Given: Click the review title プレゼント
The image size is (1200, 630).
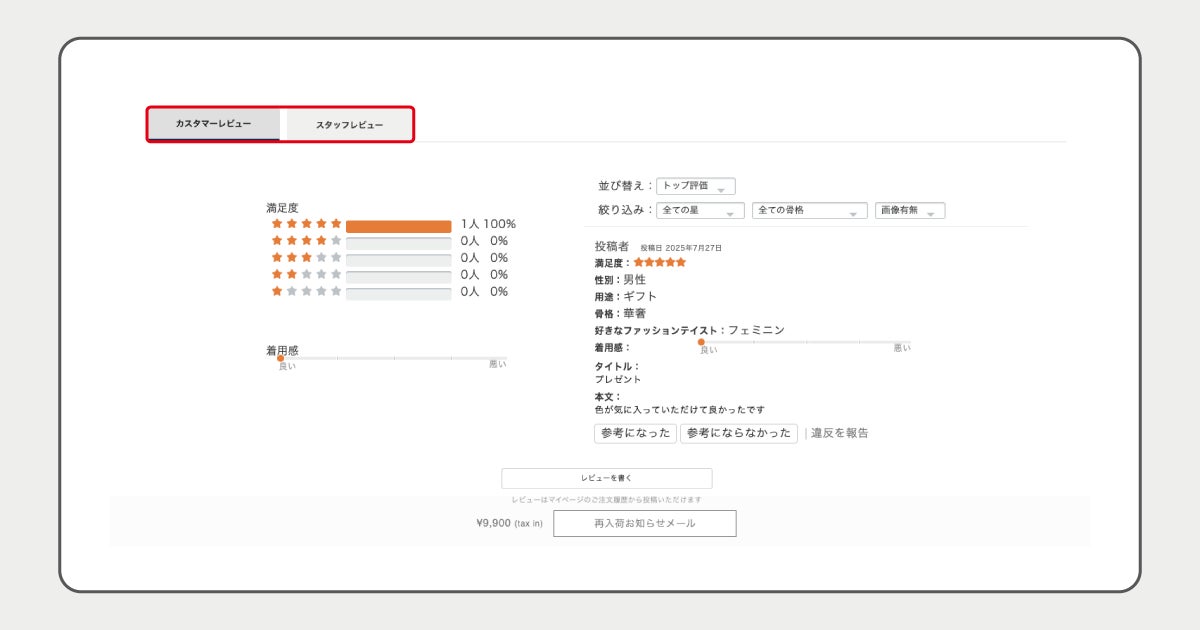Looking at the screenshot, I should [x=618, y=380].
